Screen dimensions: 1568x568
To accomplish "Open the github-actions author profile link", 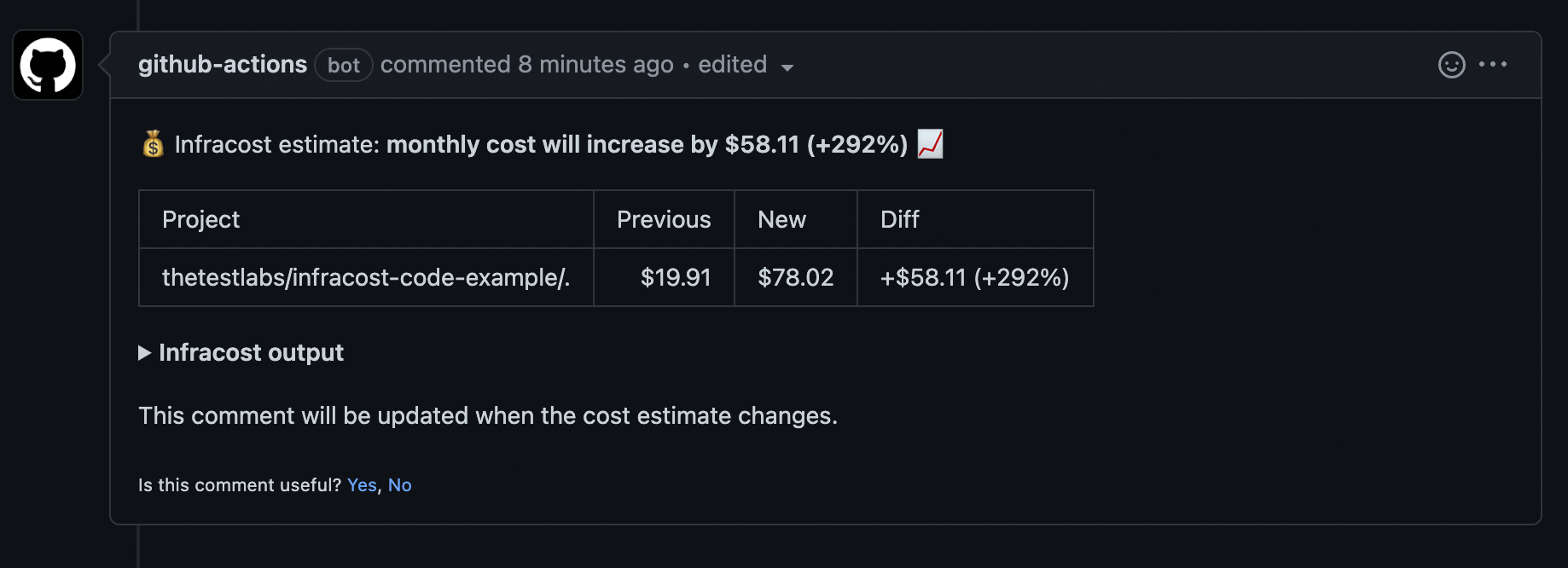I will pyautogui.click(x=223, y=65).
